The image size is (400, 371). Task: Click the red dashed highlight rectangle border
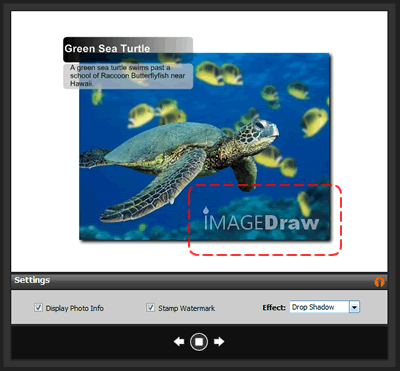click(265, 185)
